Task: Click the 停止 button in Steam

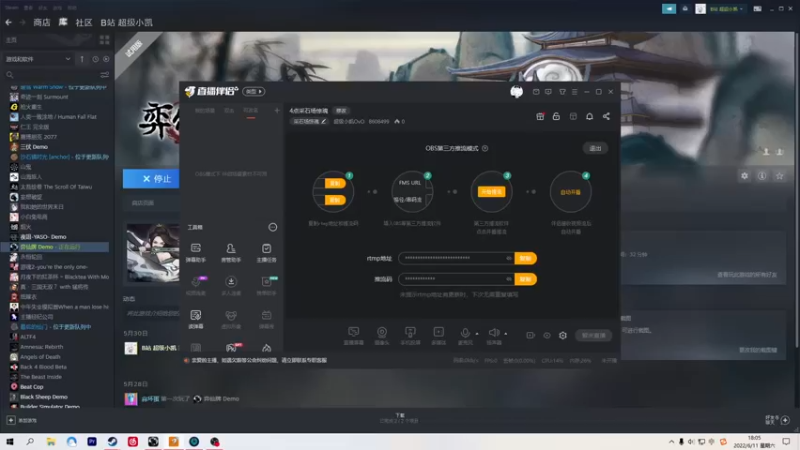Action: [x=151, y=179]
